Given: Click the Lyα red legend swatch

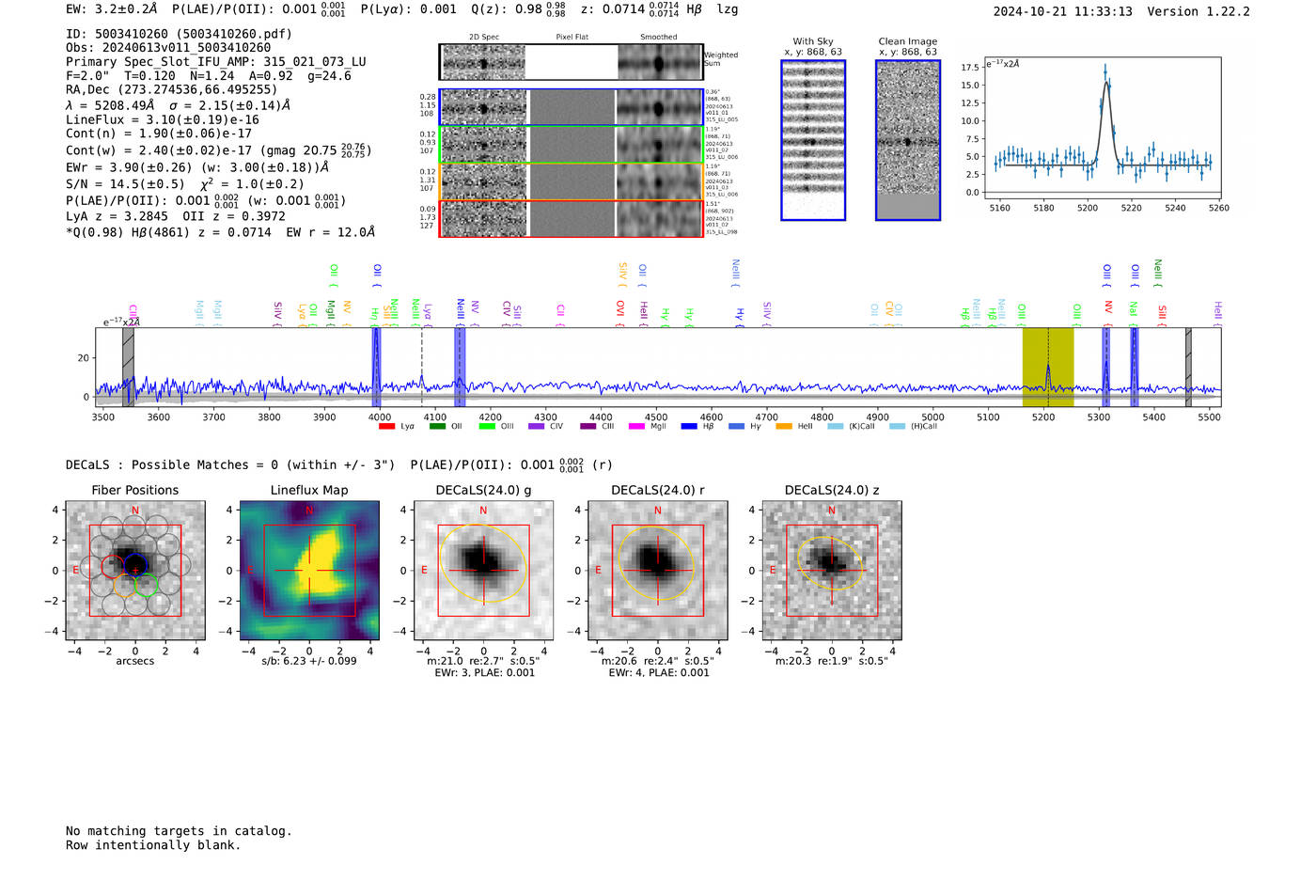Looking at the screenshot, I should (x=386, y=427).
